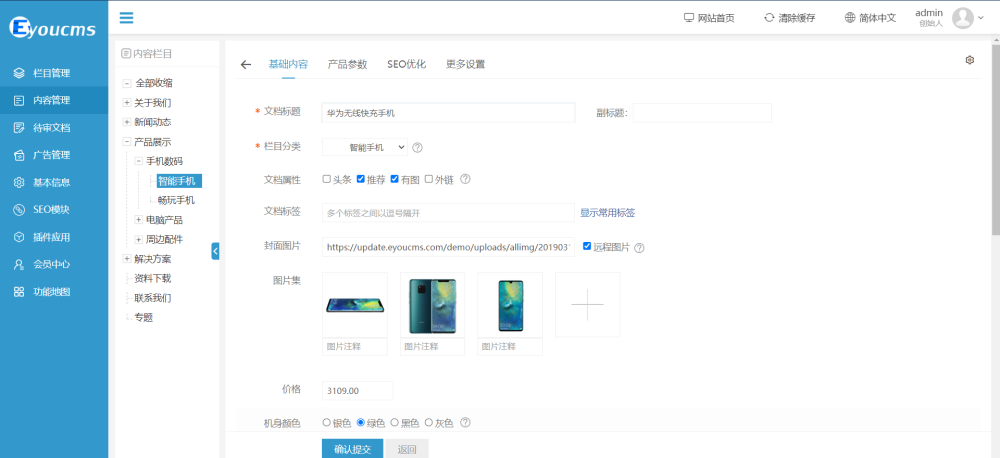Expand the 关于我们 tree node
The image size is (1000, 458).
coord(127,103)
